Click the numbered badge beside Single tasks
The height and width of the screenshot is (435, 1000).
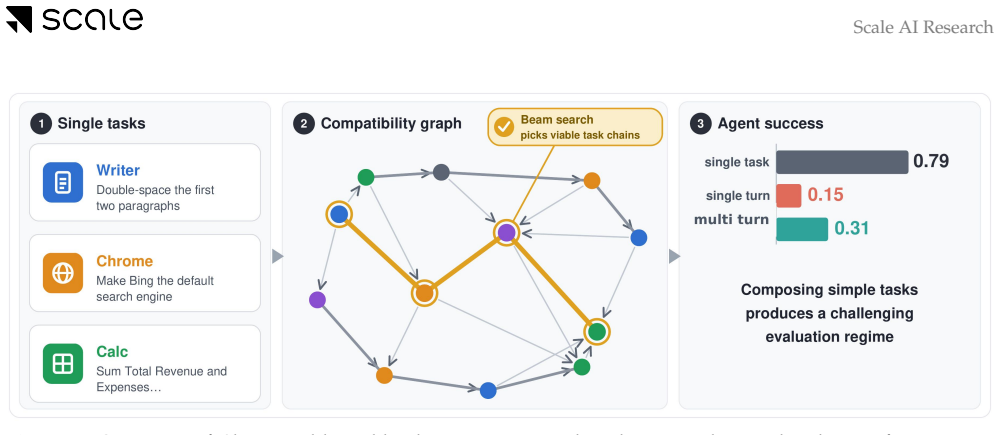point(41,124)
